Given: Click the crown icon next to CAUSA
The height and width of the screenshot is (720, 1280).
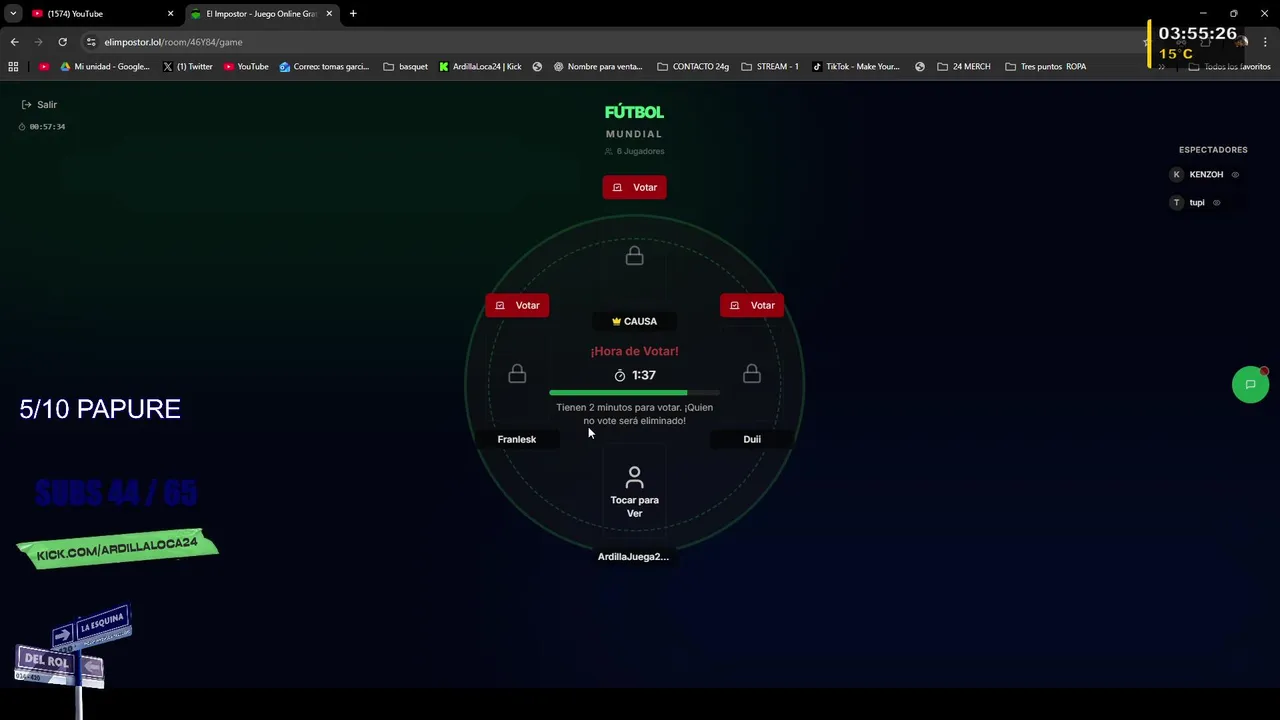Looking at the screenshot, I should [x=617, y=322].
